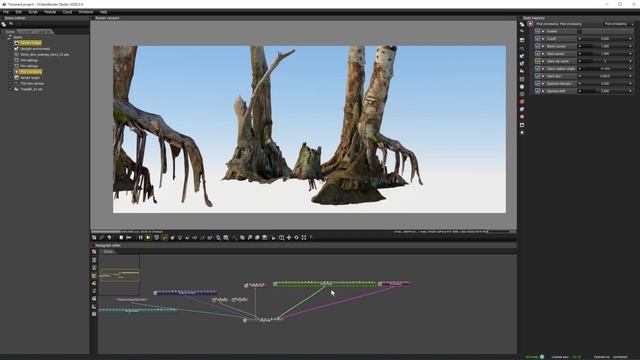
Task: Click the first icon in Scene outliner toolbar
Action: pos(4,24)
